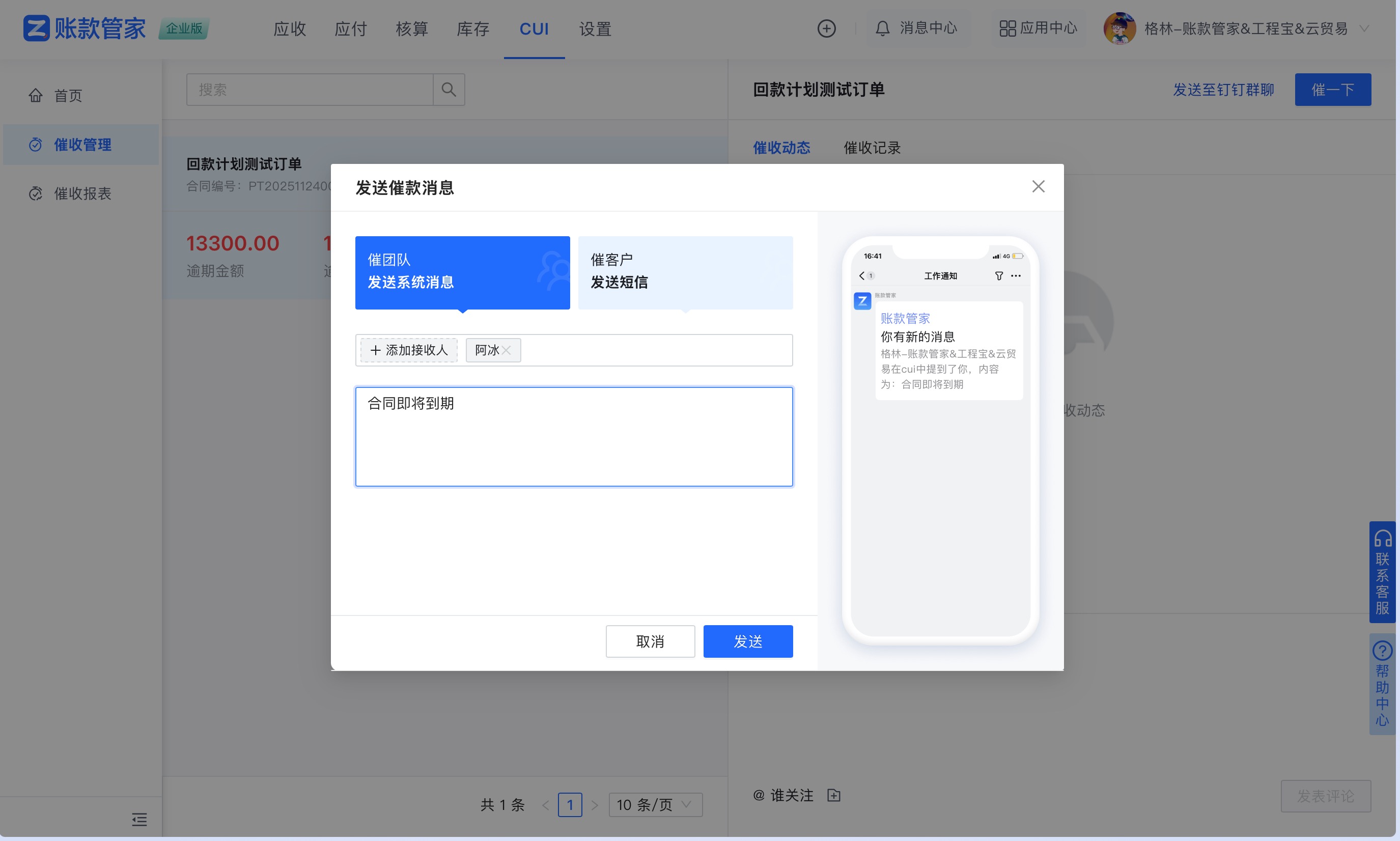
Task: Switch to 催客户 SMS mode
Action: point(685,272)
